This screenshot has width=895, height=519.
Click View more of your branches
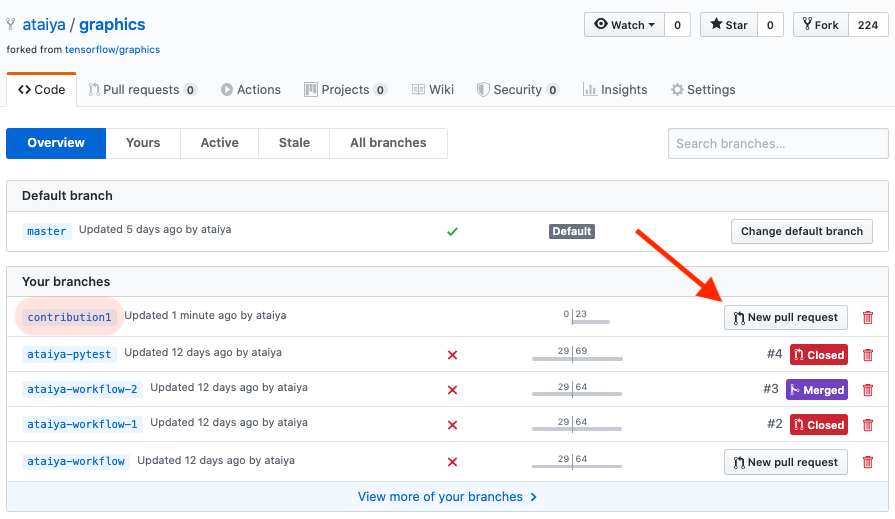coord(448,497)
